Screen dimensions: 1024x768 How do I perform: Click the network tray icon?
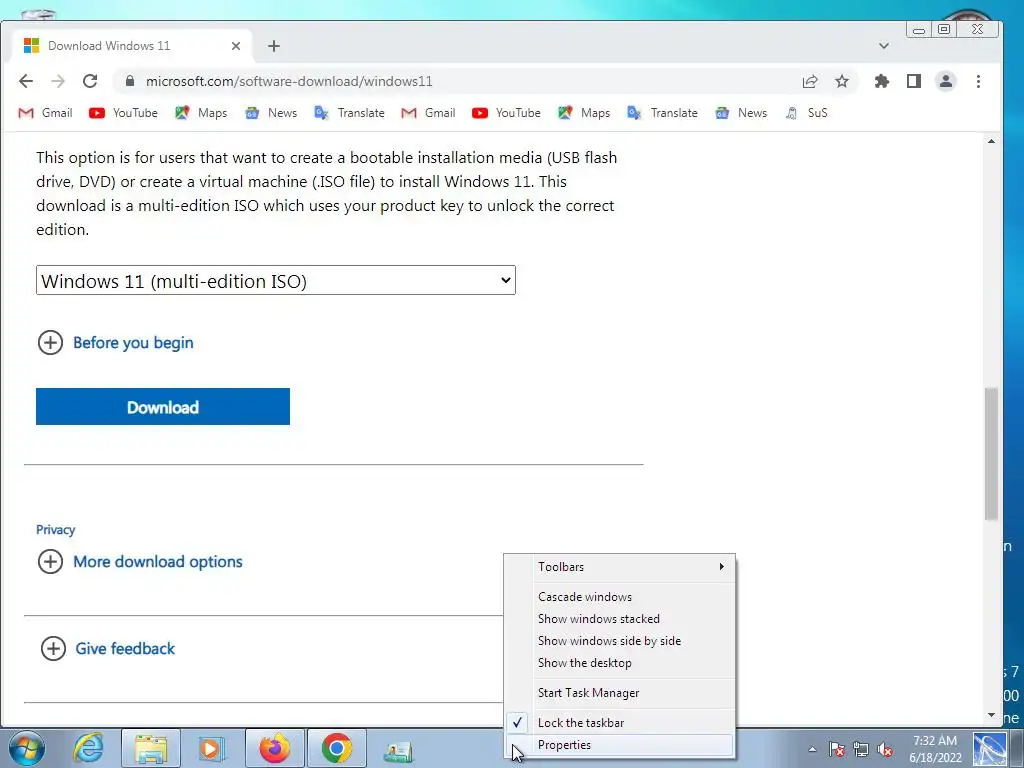click(x=861, y=749)
